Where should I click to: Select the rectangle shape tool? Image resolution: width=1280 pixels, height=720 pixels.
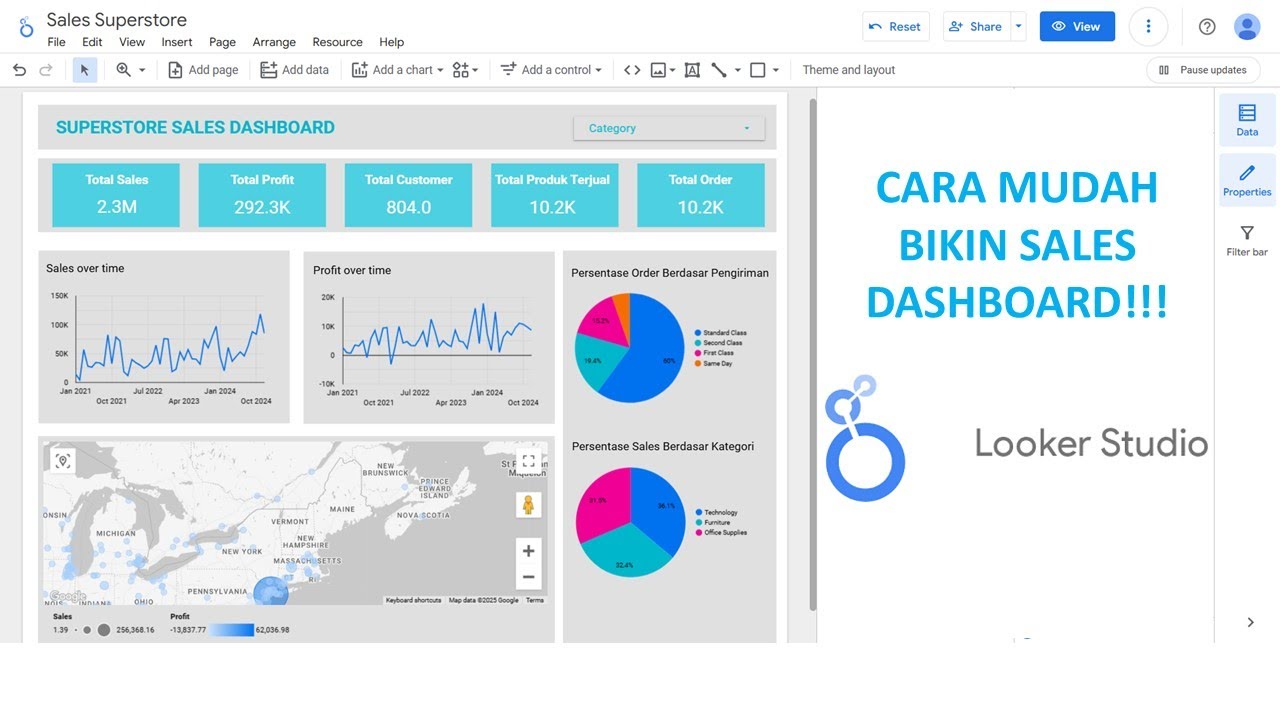(x=758, y=70)
